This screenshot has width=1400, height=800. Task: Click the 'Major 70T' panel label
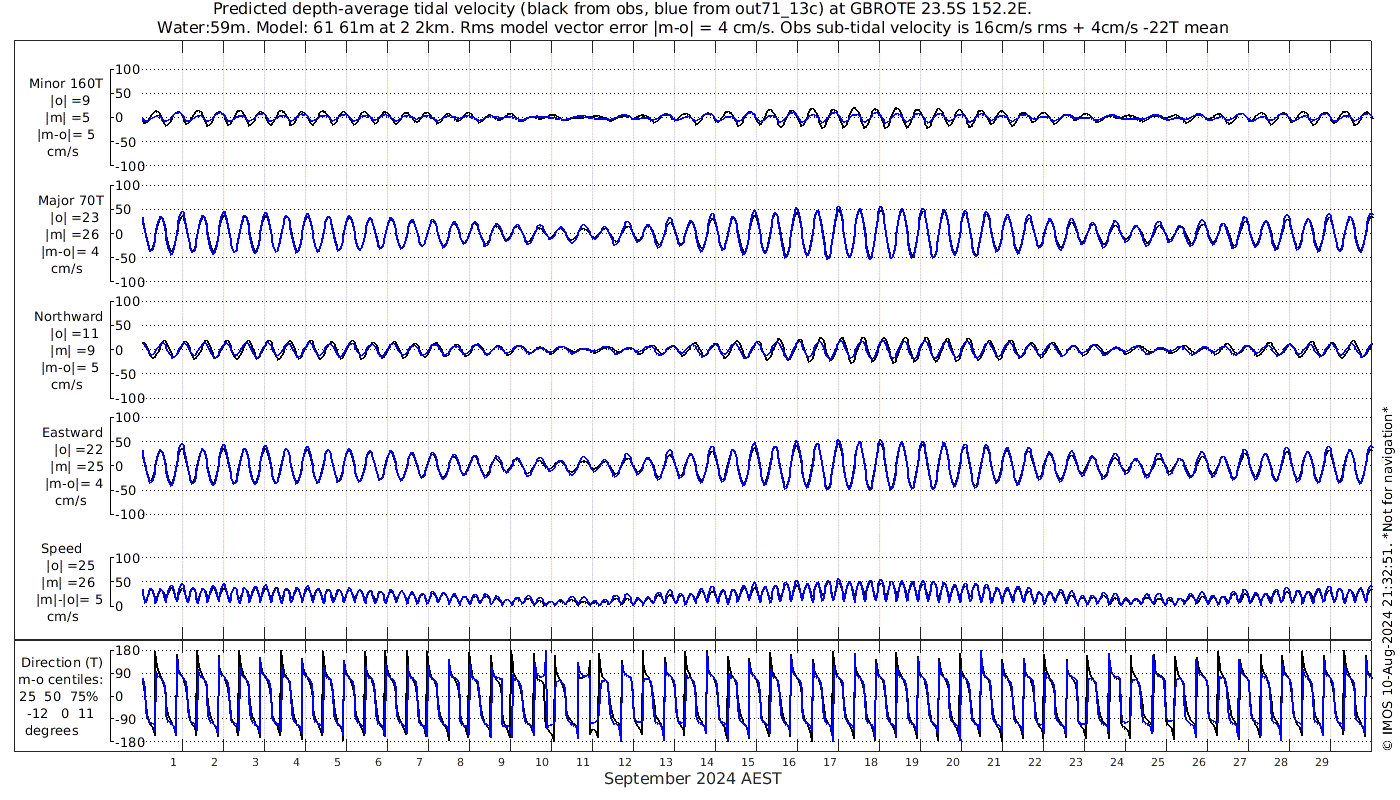(70, 201)
